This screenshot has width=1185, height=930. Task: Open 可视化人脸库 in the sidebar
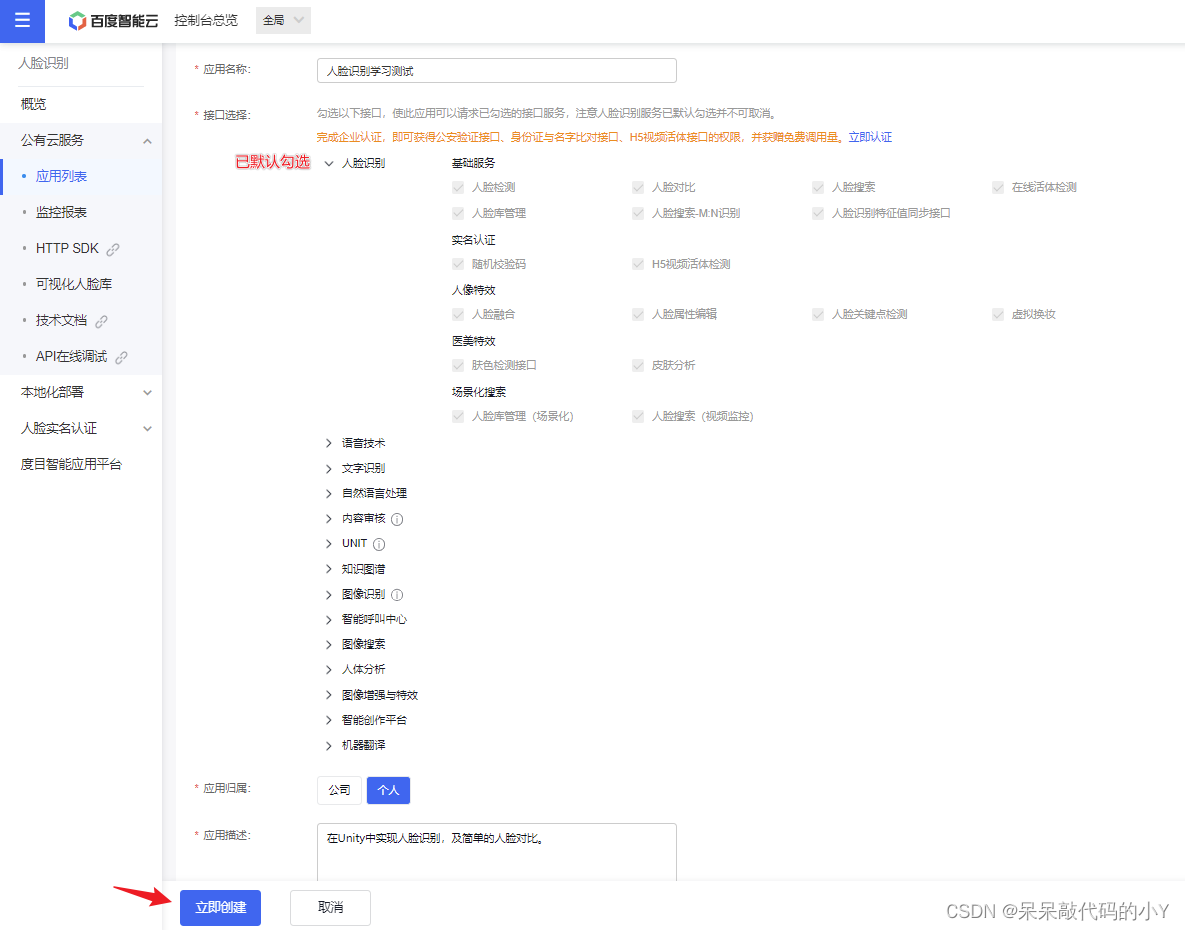coord(74,284)
